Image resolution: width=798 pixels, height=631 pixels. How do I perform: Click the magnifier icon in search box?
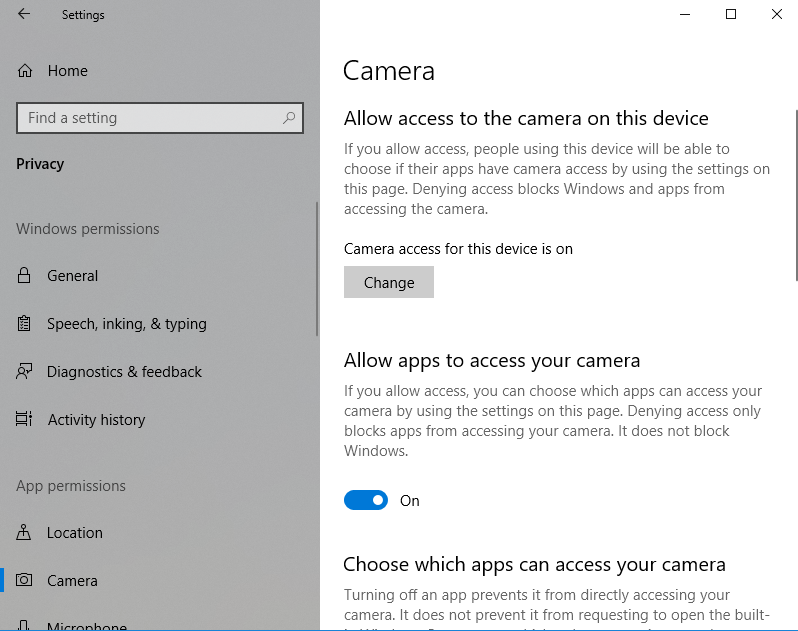point(289,118)
